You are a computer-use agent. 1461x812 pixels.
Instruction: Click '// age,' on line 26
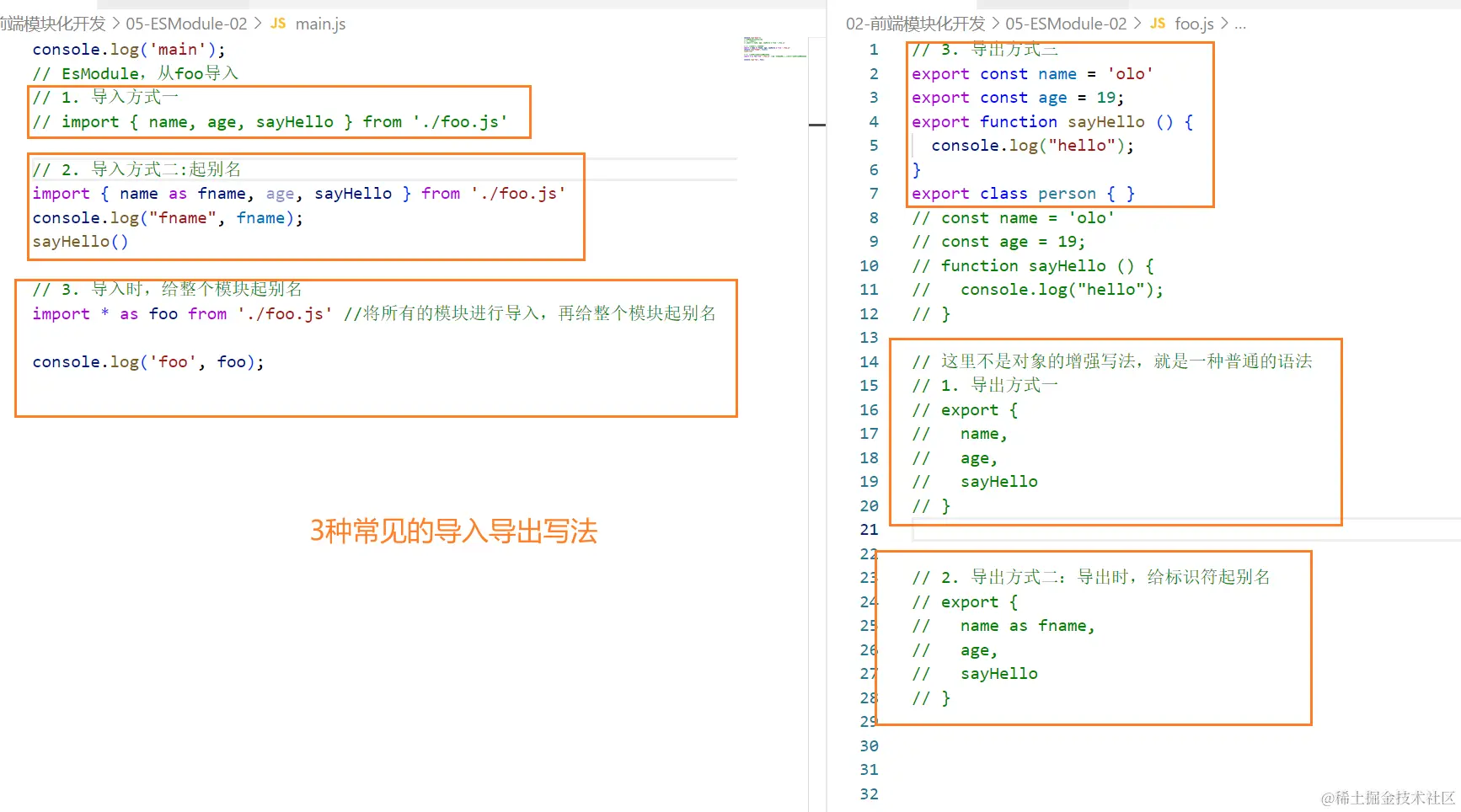(x=955, y=649)
